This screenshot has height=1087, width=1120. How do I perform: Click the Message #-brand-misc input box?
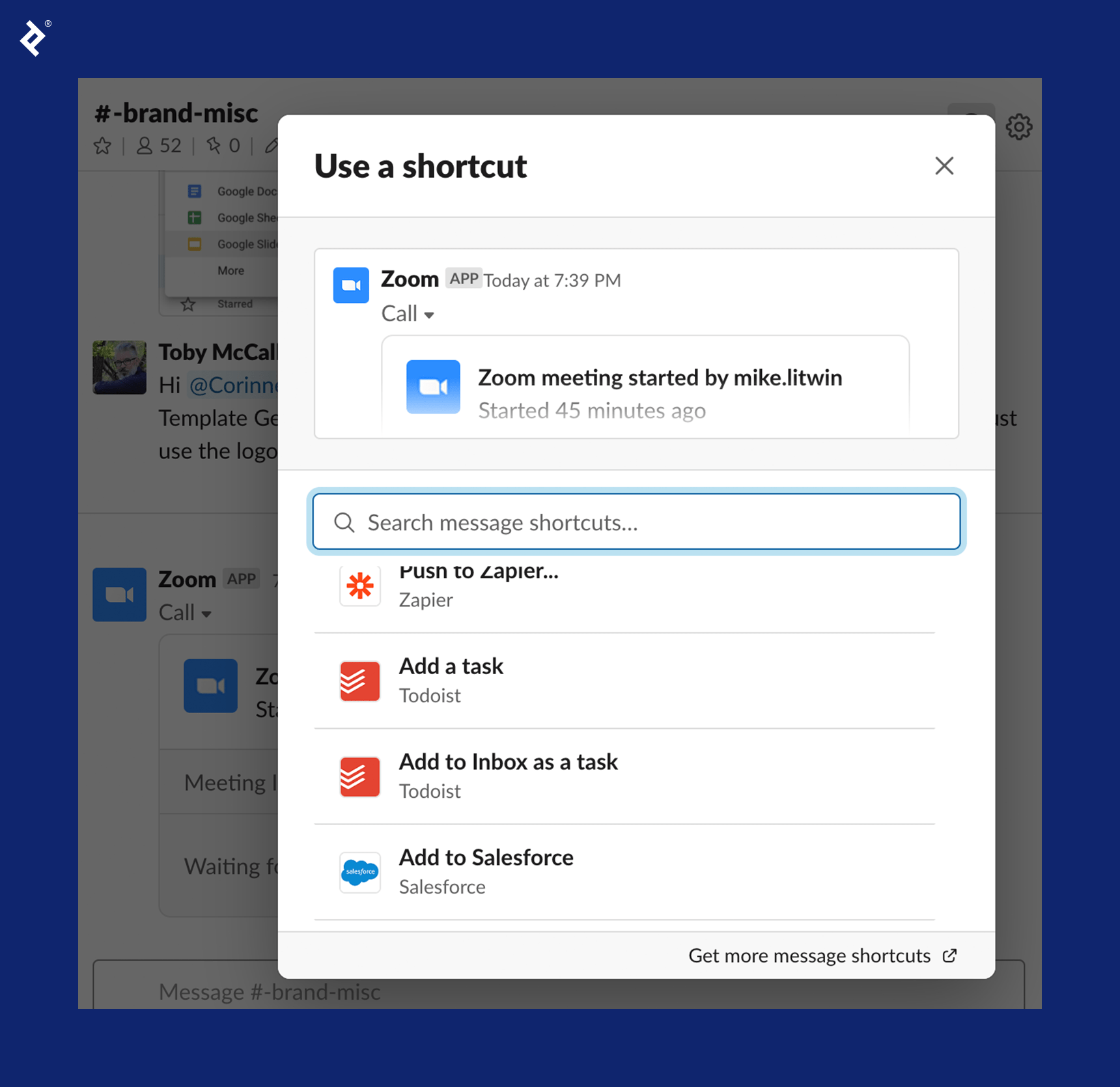coord(559,986)
